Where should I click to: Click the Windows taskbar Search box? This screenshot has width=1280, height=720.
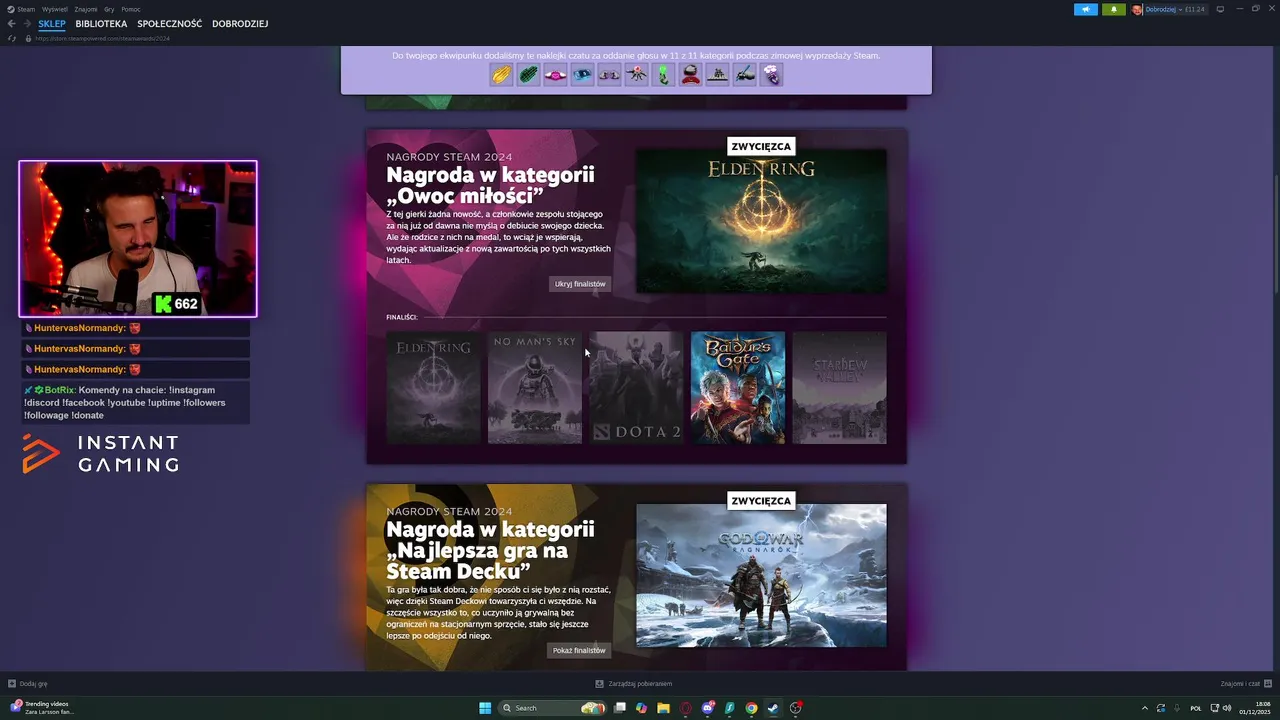[552, 708]
